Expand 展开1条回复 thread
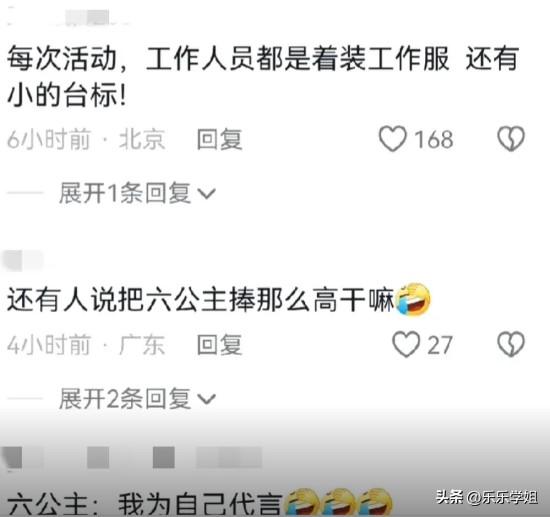This screenshot has width=550, height=517. 137,193
